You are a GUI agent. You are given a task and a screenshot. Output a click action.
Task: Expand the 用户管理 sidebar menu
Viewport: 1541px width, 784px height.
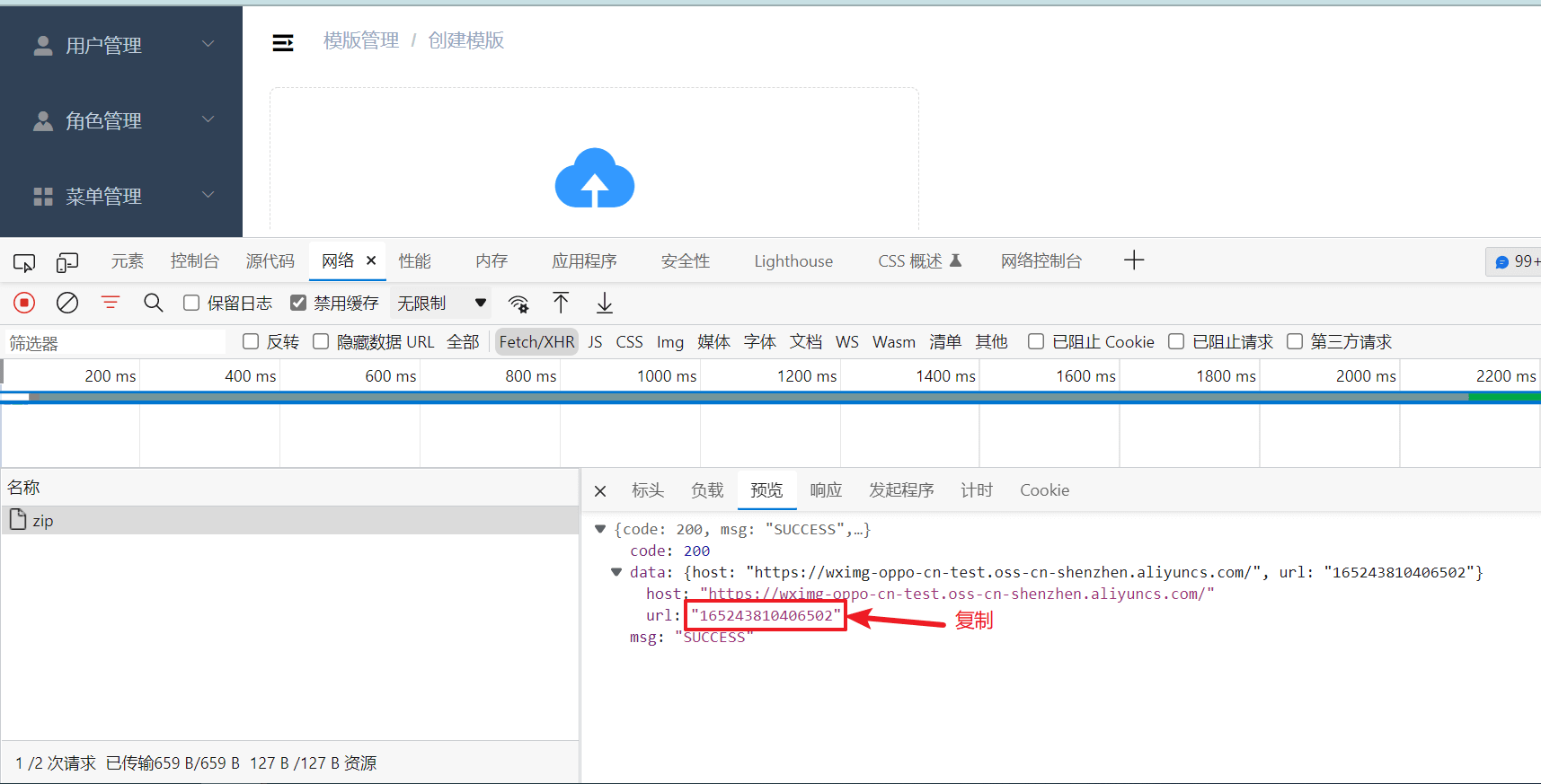point(121,45)
